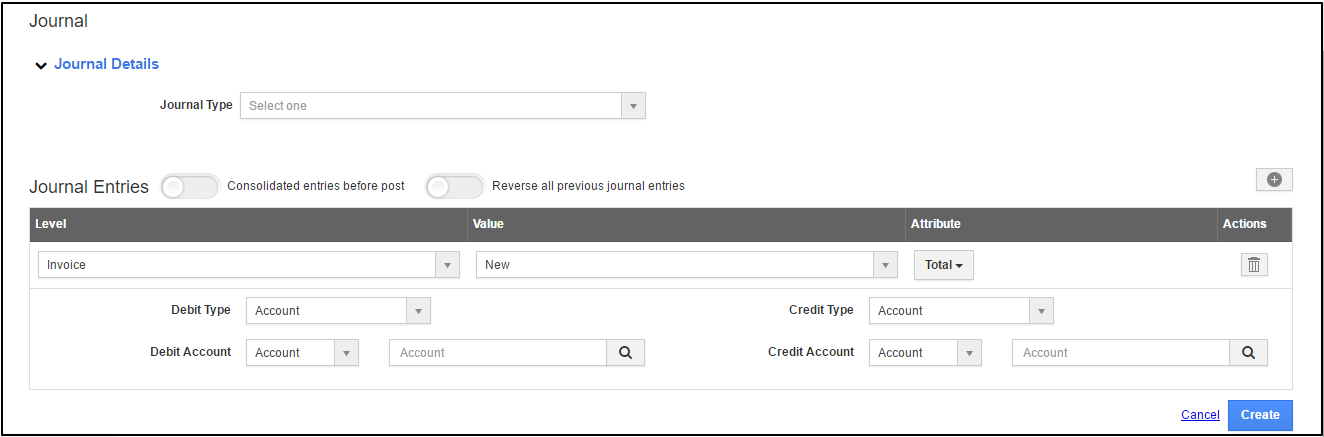Viewport: 1324px width, 437px height.
Task: Delete the Invoice entry with trash icon
Action: coord(1255,265)
